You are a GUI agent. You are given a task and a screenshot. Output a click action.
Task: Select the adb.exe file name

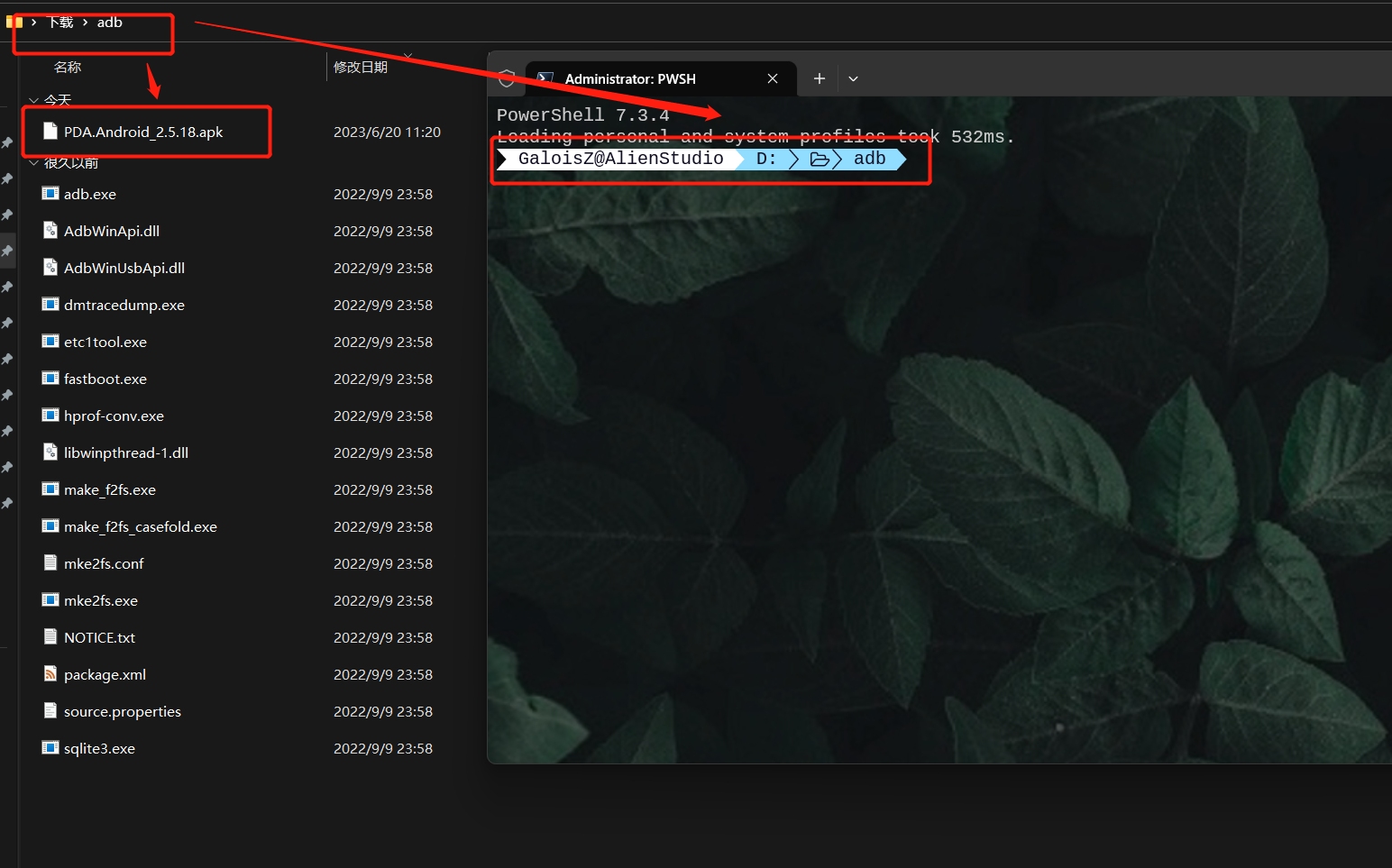click(90, 194)
